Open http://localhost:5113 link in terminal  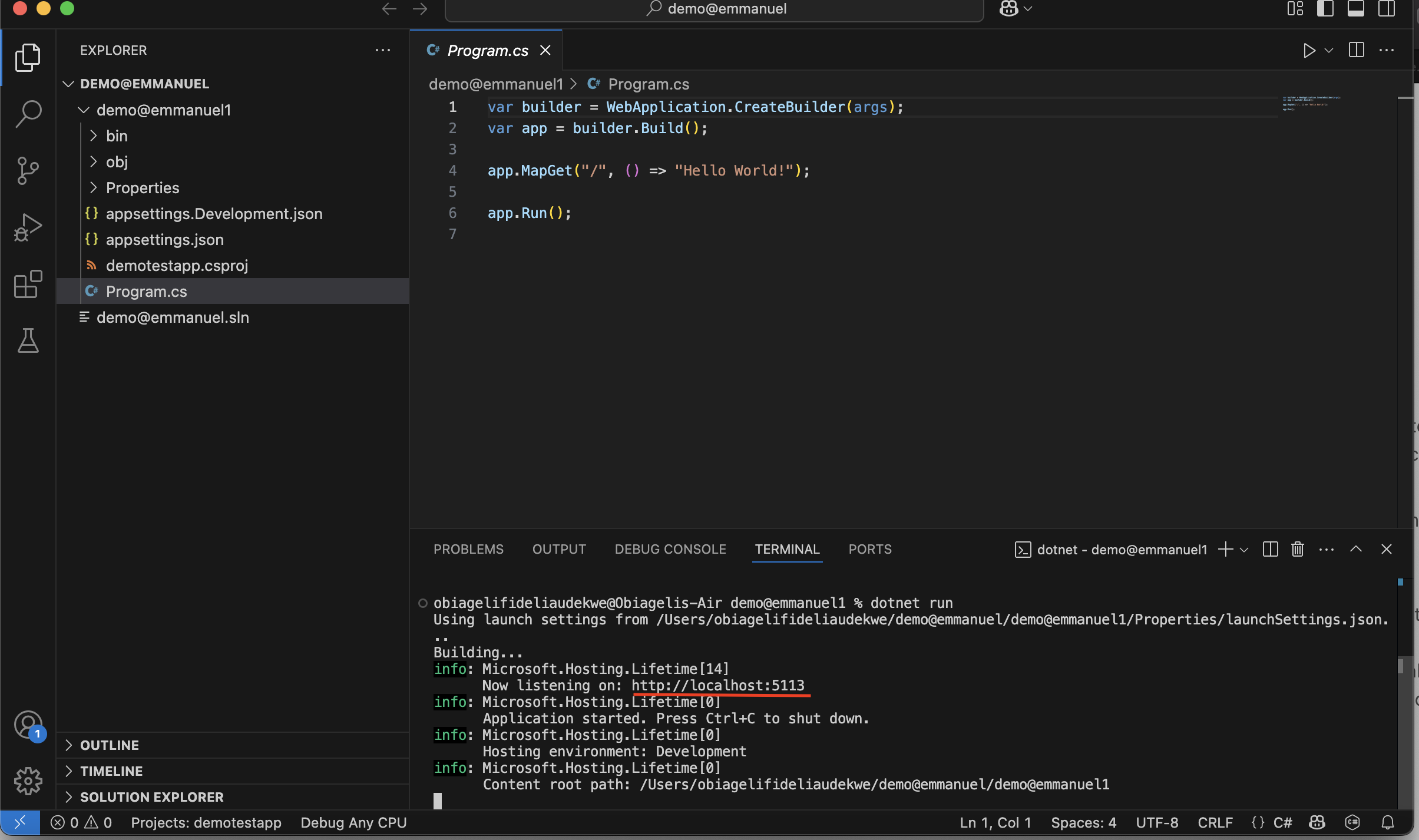tap(717, 685)
